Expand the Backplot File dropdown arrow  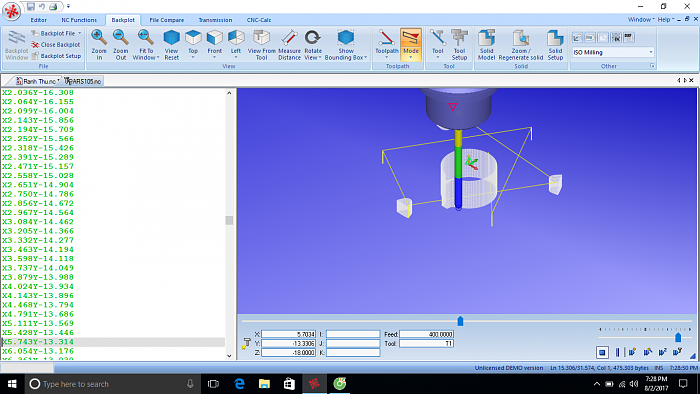click(x=80, y=33)
